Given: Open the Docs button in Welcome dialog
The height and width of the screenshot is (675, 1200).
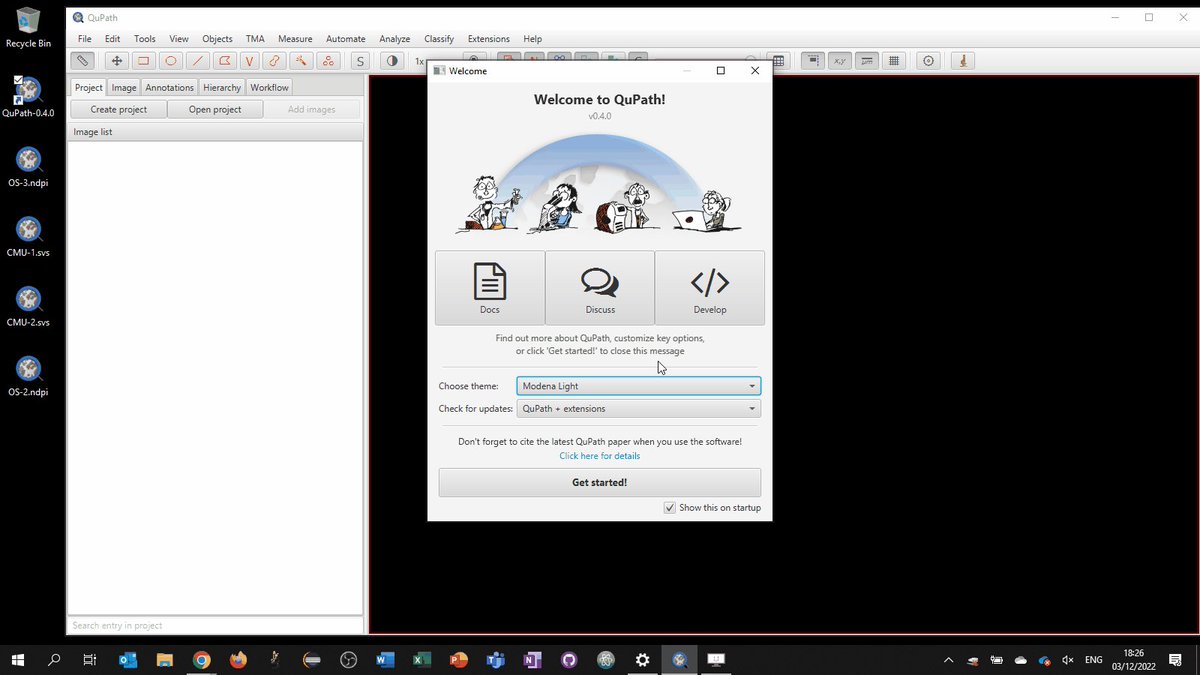Looking at the screenshot, I should pos(490,288).
